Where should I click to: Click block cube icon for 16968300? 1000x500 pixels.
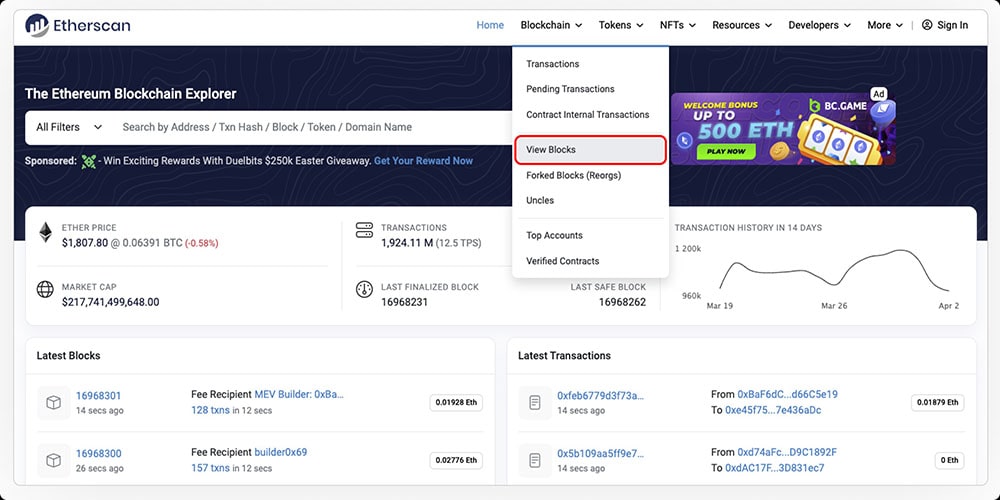tap(55, 460)
